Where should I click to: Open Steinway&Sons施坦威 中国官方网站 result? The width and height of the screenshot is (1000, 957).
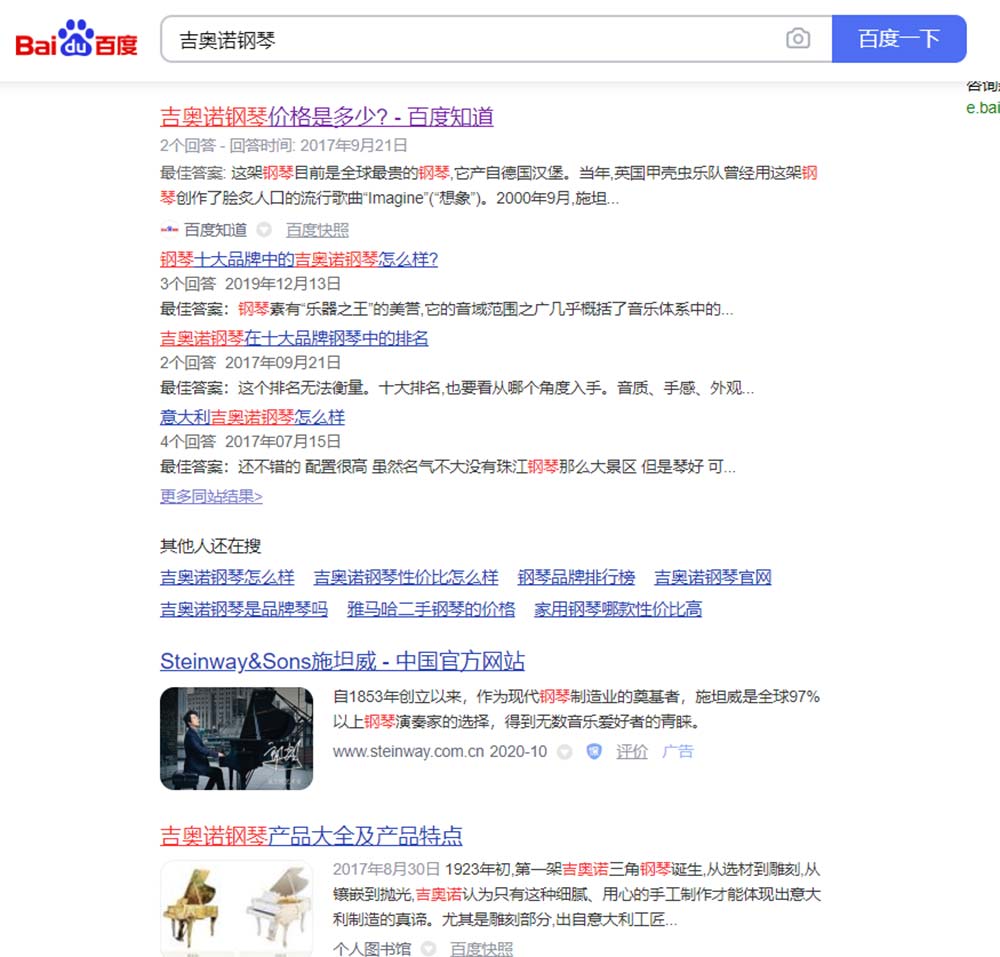[x=342, y=661]
